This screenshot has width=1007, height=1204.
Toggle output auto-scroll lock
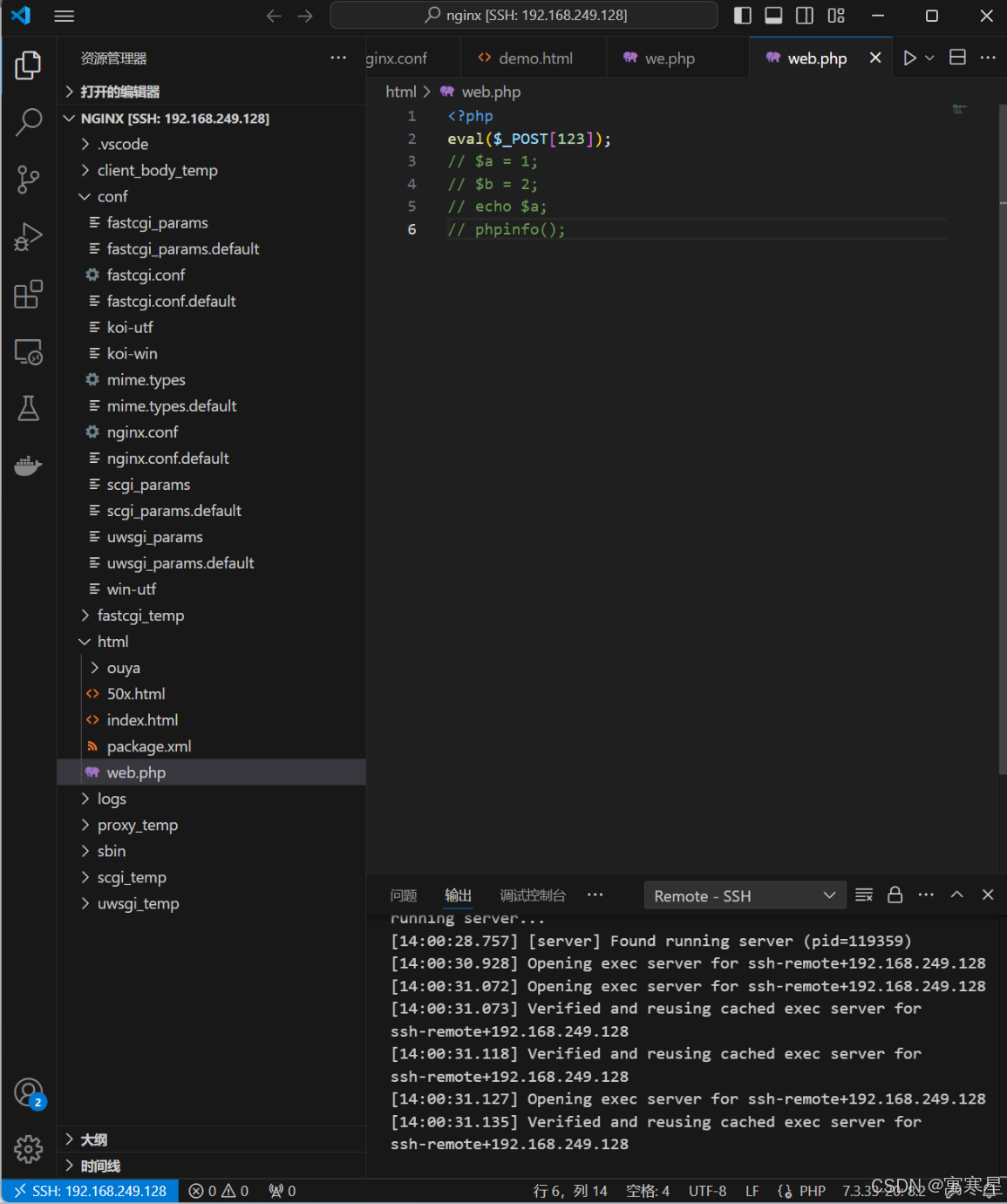click(895, 895)
